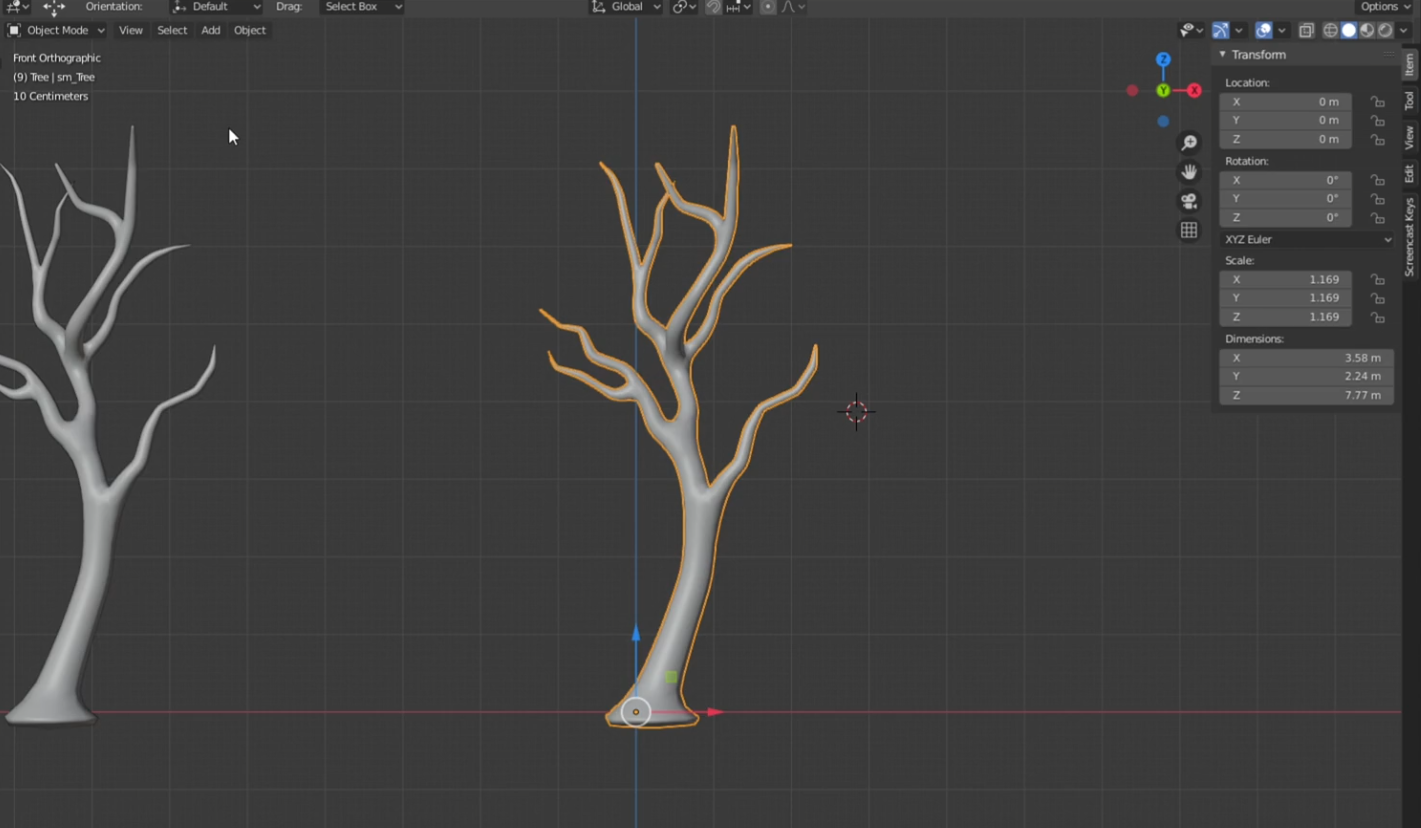
Task: Lock the Location Y value
Action: click(1378, 120)
